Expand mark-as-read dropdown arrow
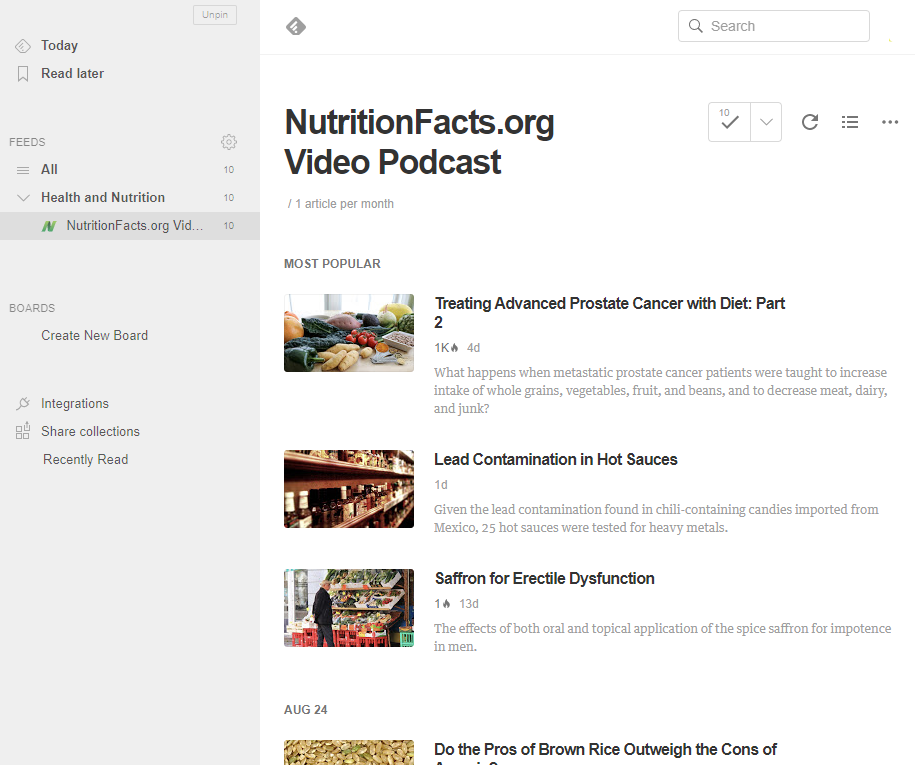The image size is (915, 765). (x=766, y=122)
